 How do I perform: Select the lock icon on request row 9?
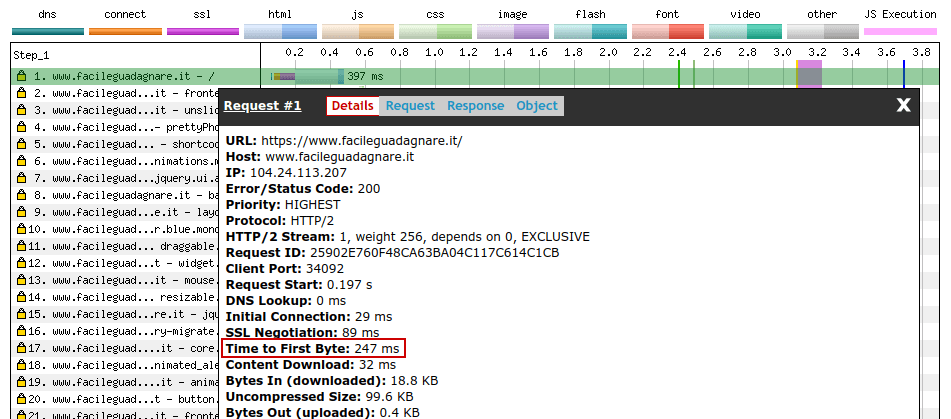pos(22,212)
